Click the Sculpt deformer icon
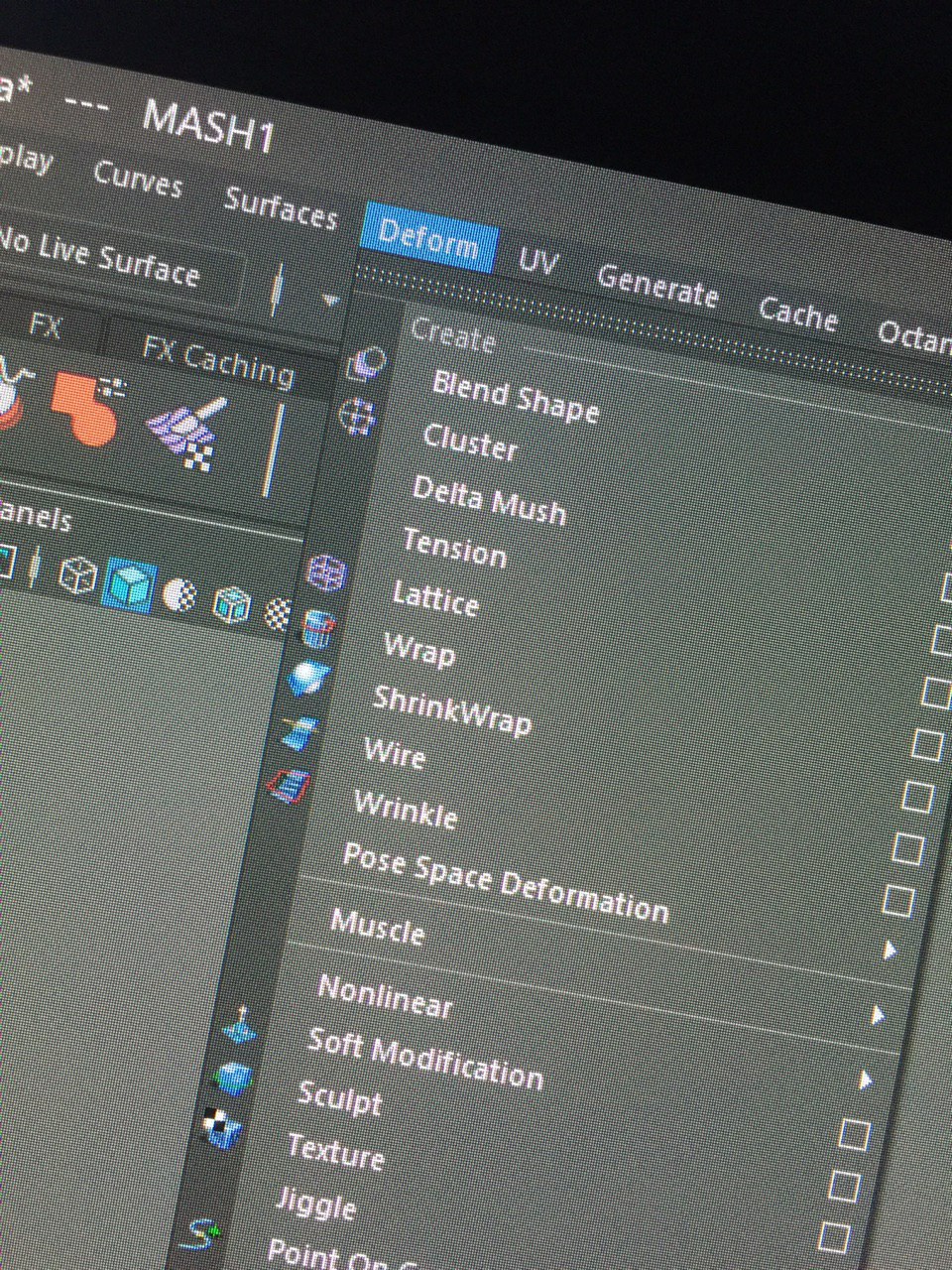 (x=233, y=1079)
